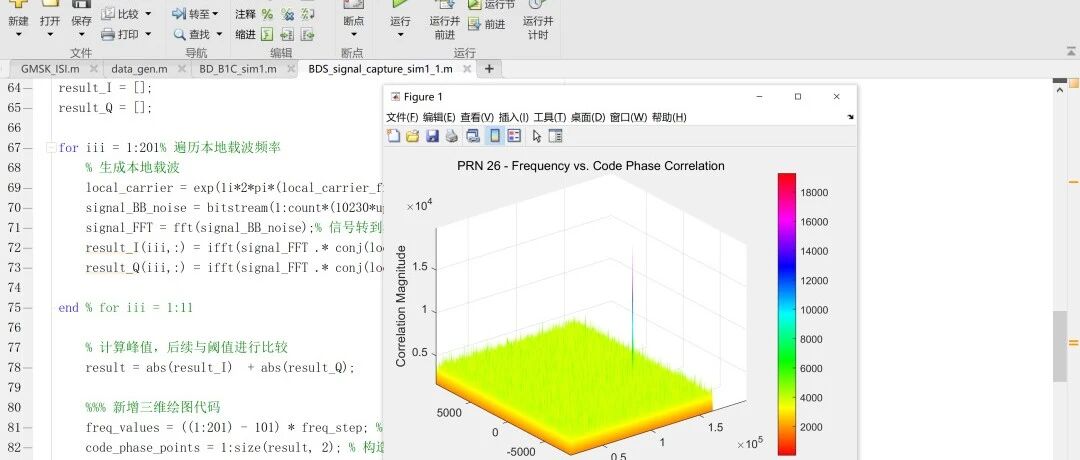Screen dimensions: 1080x460
Task: Click plot title 'PRN 26 - Frequency vs. Code Phase Correlation'
Action: pyautogui.click(x=590, y=166)
